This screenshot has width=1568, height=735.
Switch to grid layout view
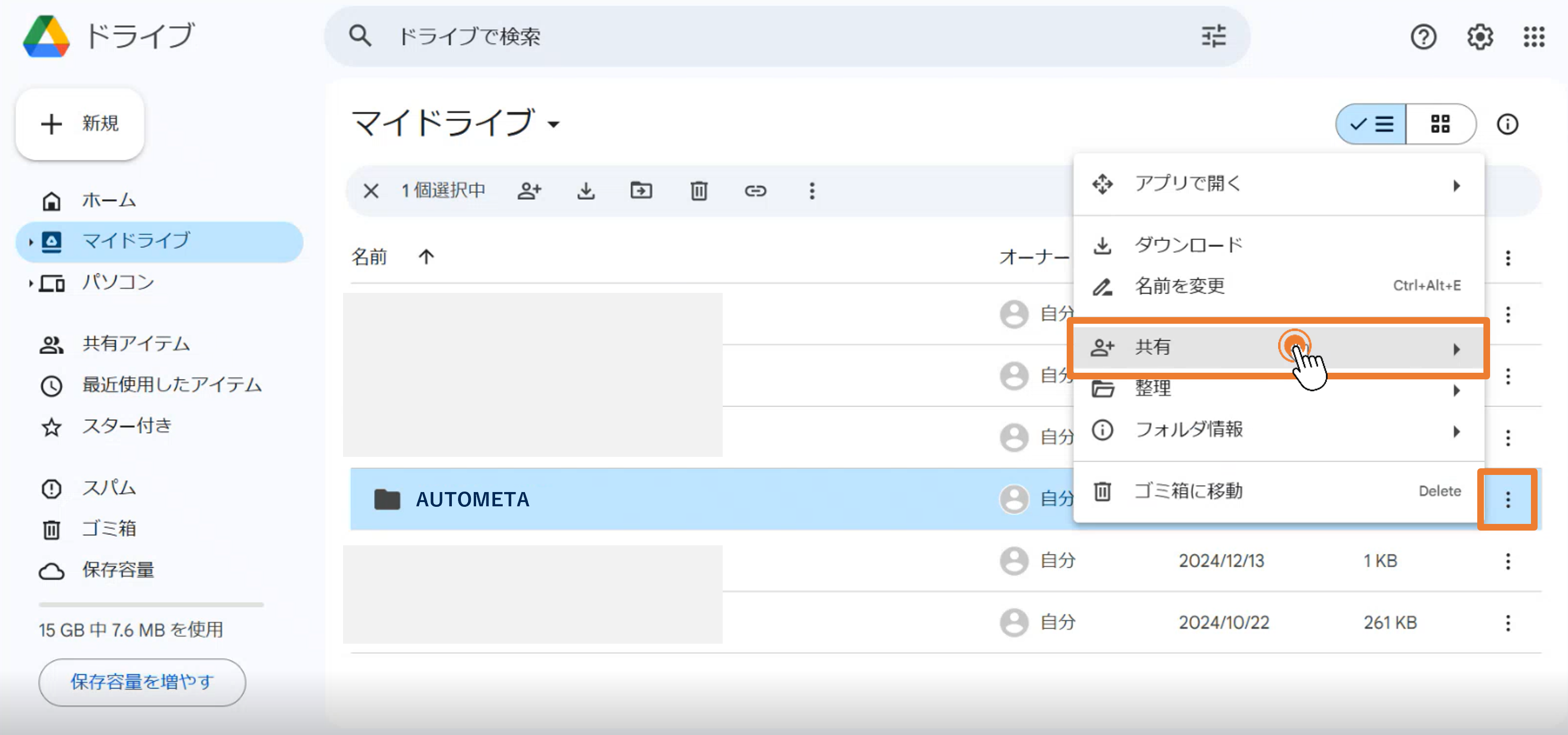click(x=1440, y=124)
